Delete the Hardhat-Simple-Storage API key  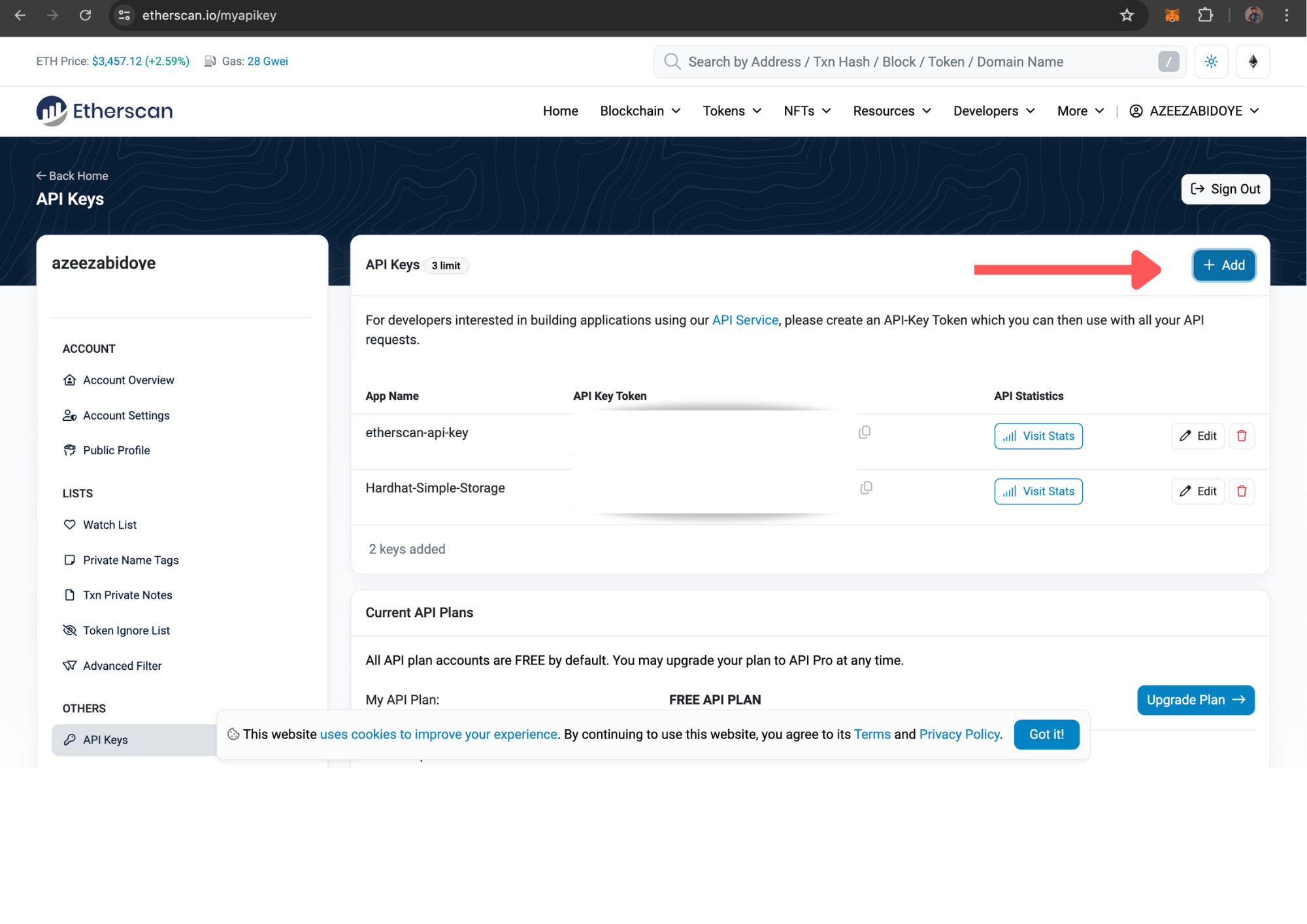pyautogui.click(x=1241, y=491)
